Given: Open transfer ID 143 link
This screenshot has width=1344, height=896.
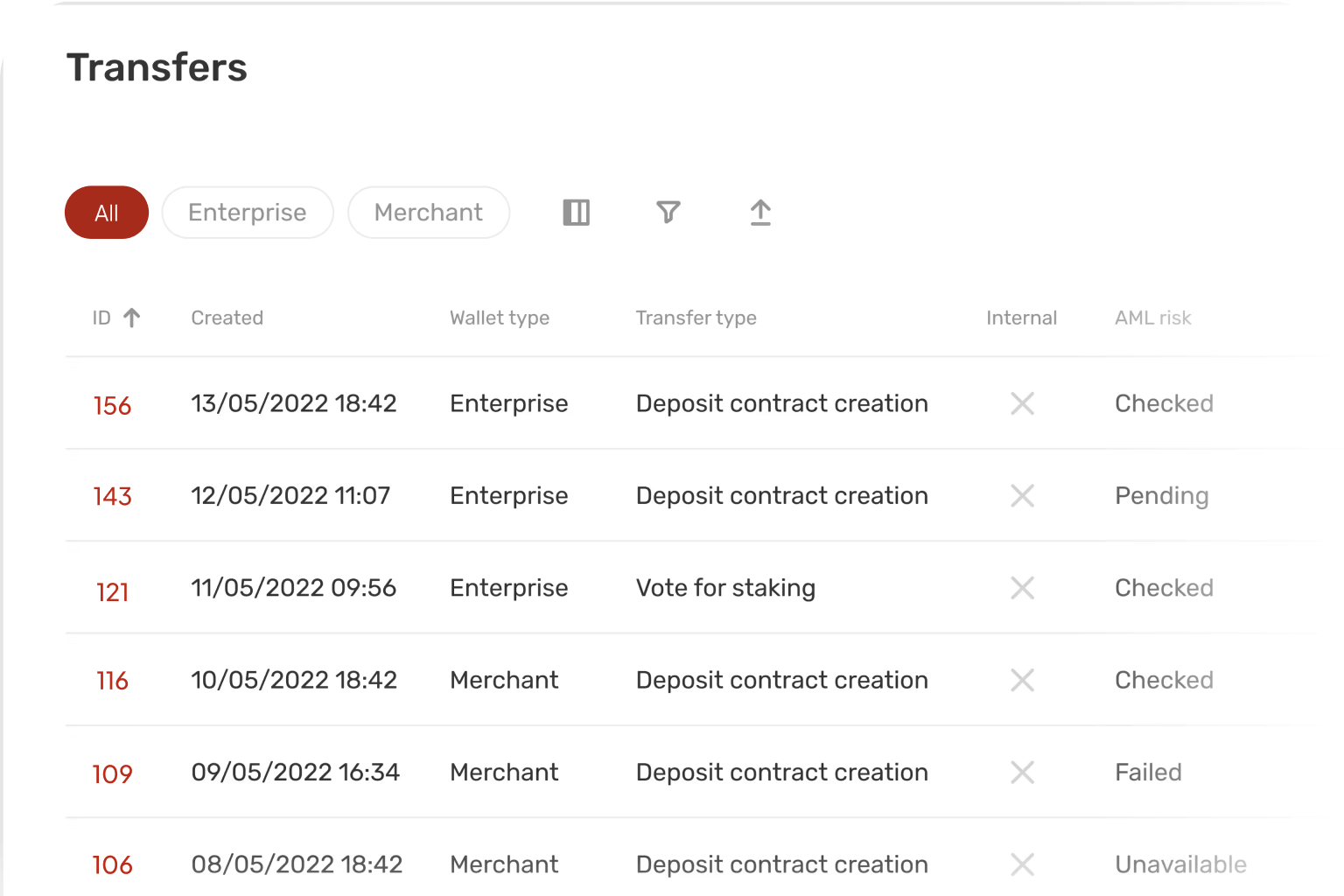Looking at the screenshot, I should click(x=112, y=497).
